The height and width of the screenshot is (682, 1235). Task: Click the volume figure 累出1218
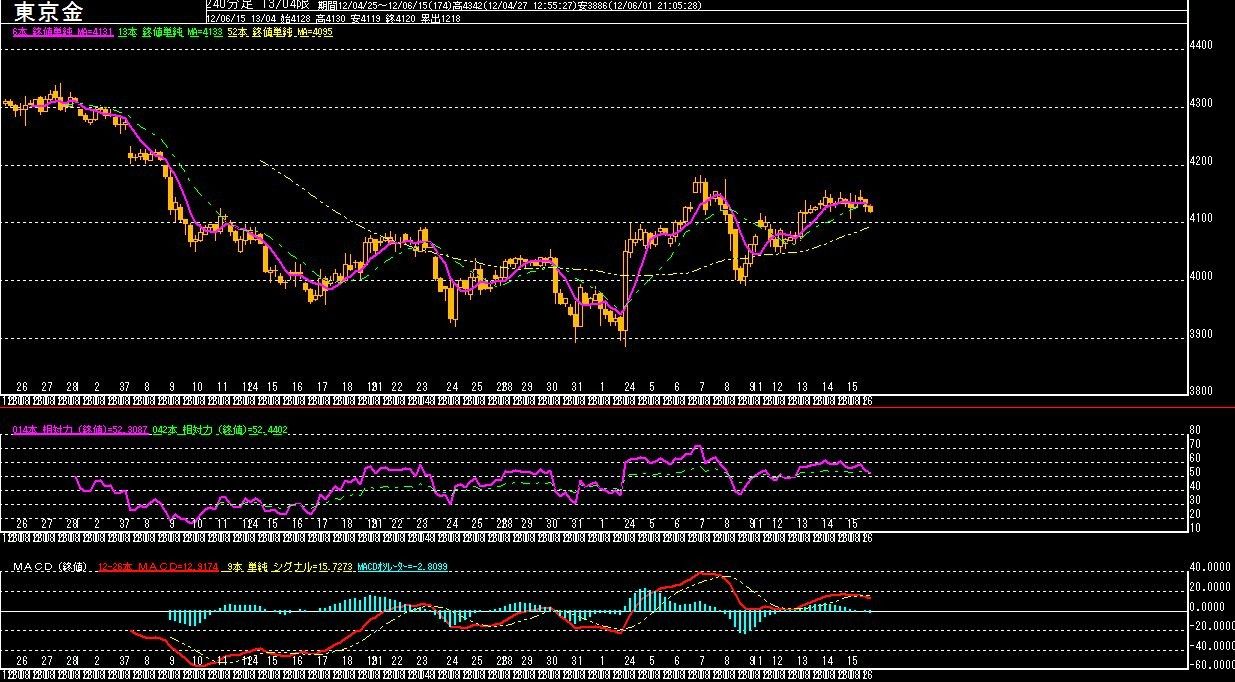(x=440, y=19)
